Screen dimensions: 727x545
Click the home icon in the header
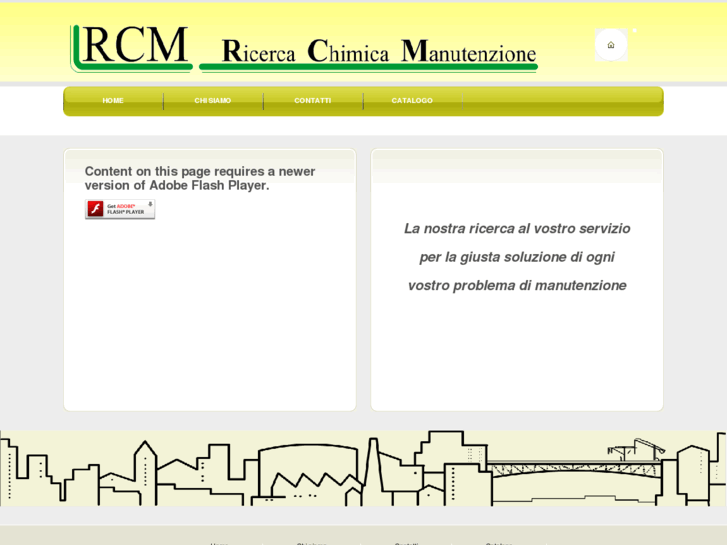click(x=611, y=45)
